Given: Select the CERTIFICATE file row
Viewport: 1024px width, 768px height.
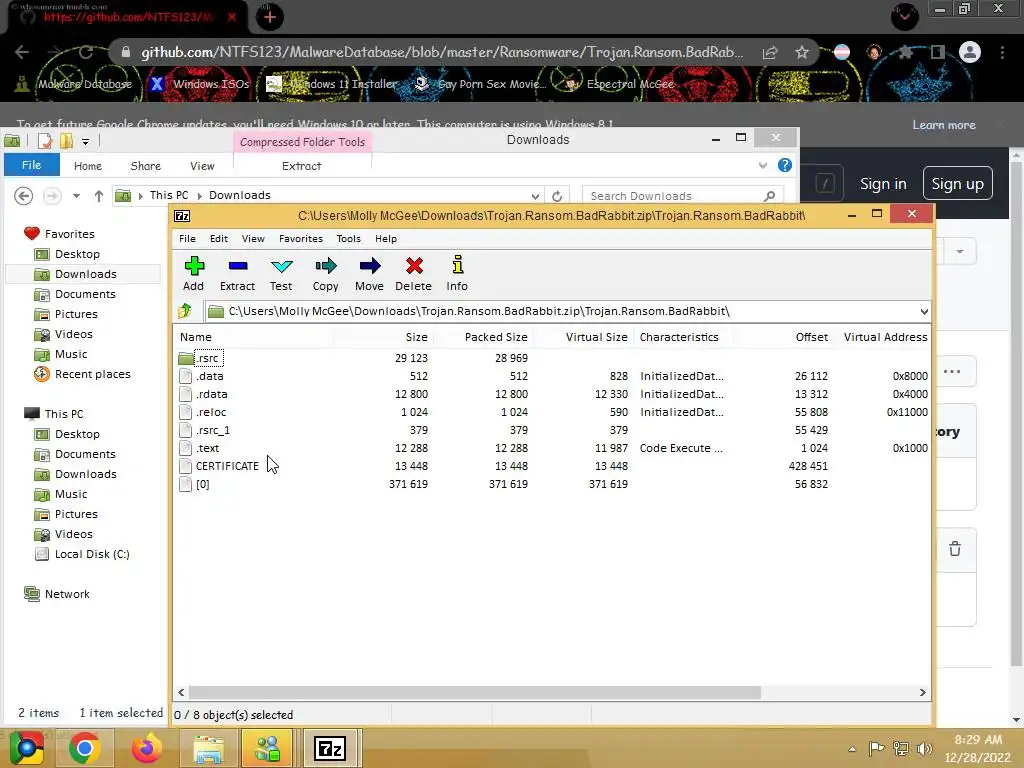Looking at the screenshot, I should tap(552, 466).
